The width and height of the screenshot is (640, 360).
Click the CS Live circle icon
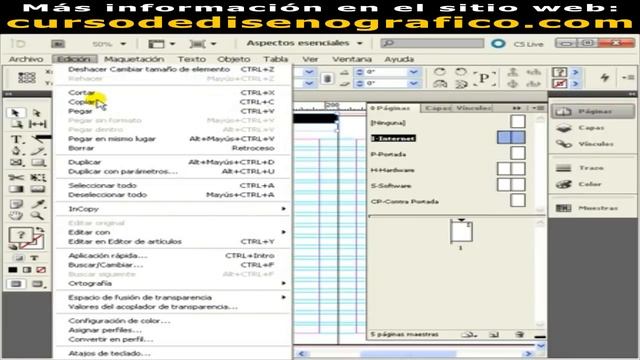click(498, 43)
